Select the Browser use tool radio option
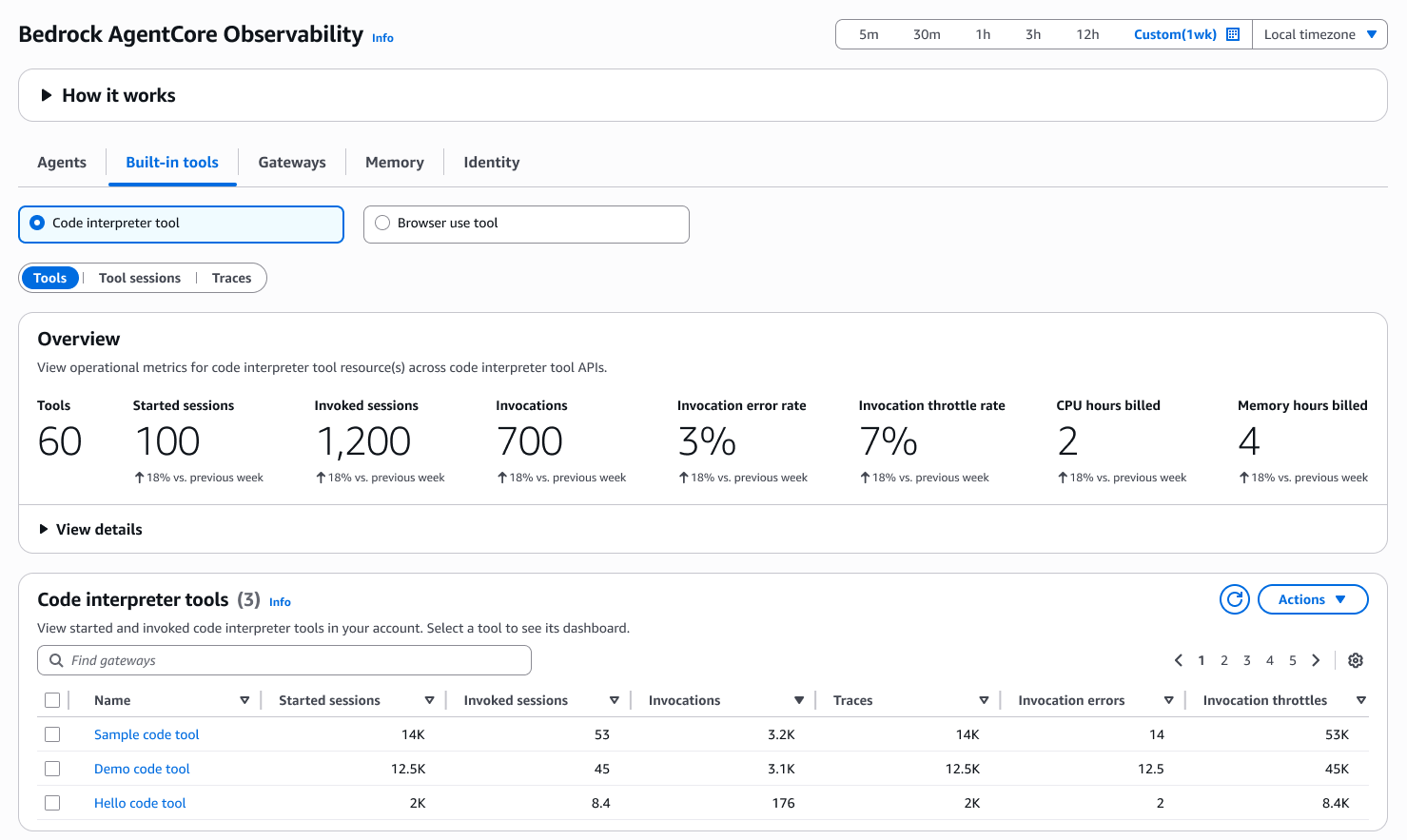This screenshot has width=1407, height=840. click(381, 222)
